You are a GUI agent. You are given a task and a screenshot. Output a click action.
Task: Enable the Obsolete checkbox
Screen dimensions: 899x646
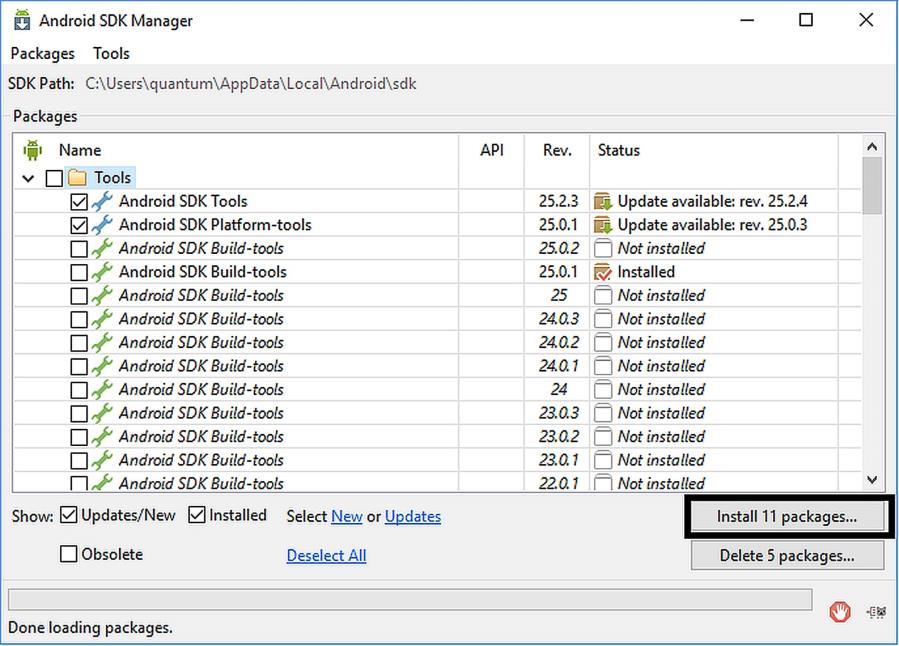[x=68, y=554]
